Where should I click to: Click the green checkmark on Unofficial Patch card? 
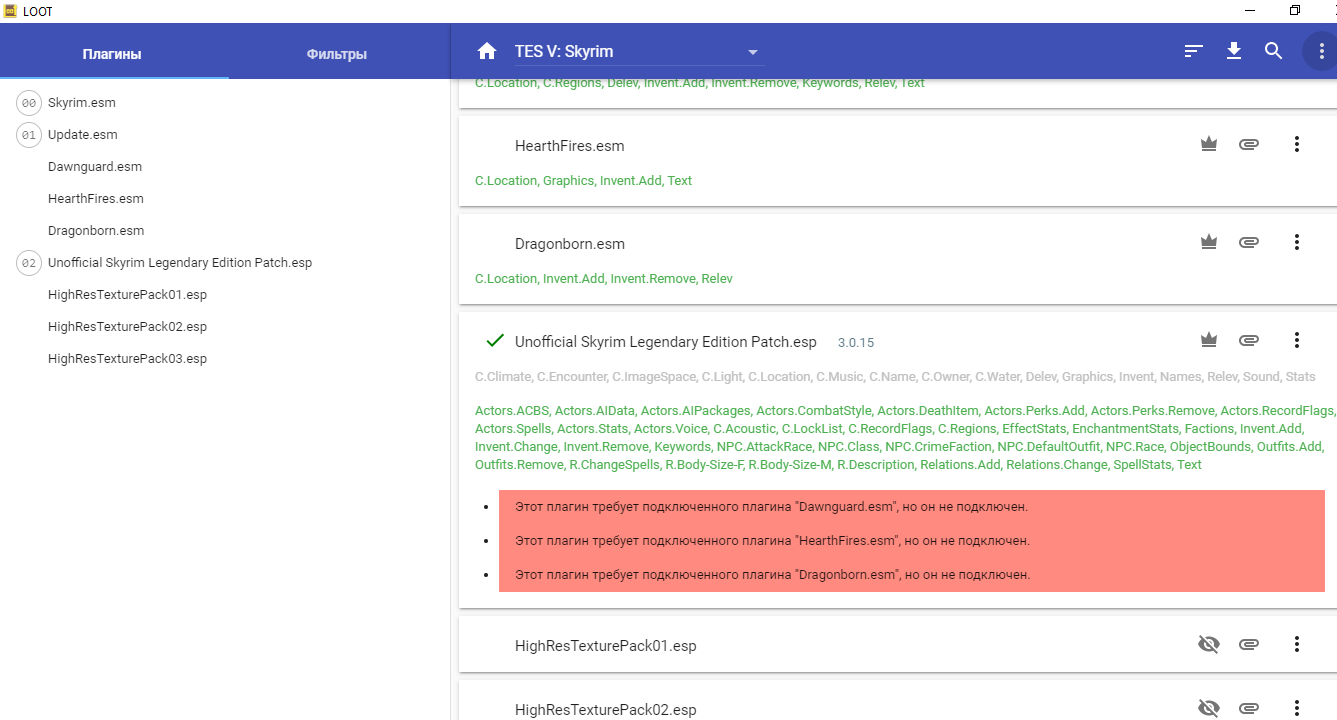pos(494,341)
